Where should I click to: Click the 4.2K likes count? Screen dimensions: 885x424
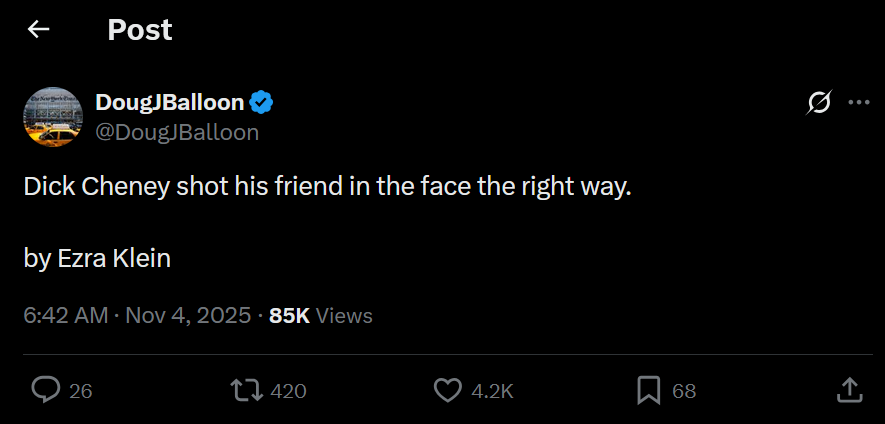click(x=492, y=391)
